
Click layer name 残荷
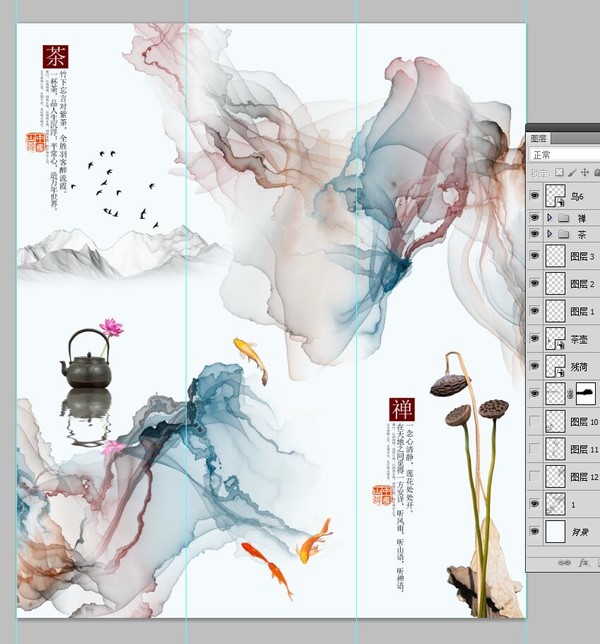[579, 367]
